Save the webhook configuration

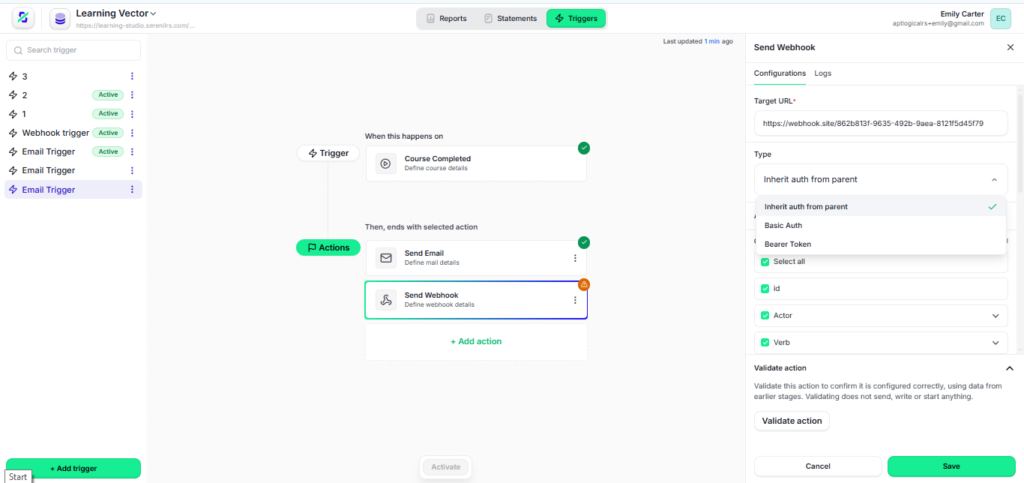click(x=951, y=466)
